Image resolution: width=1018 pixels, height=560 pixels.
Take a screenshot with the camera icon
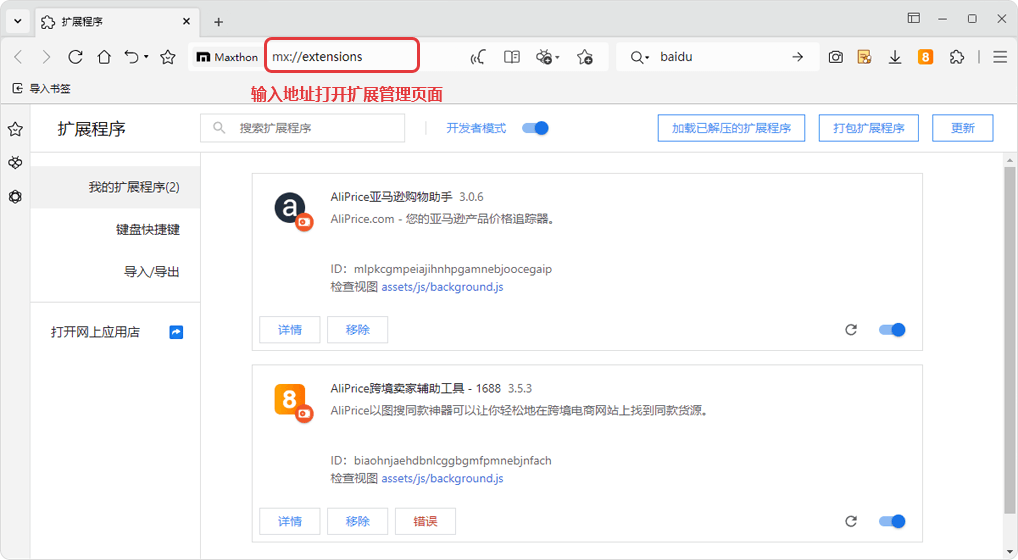pyautogui.click(x=835, y=57)
